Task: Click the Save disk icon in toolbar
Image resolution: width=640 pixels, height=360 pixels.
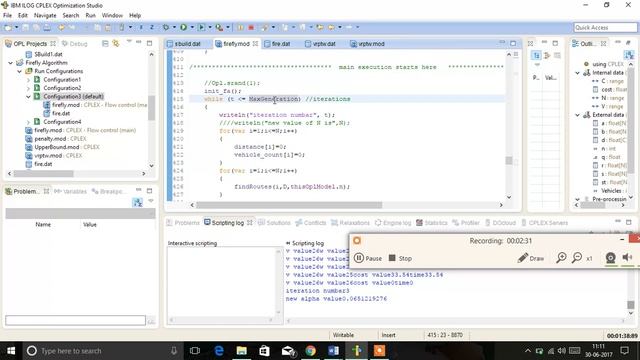Action: point(26,27)
